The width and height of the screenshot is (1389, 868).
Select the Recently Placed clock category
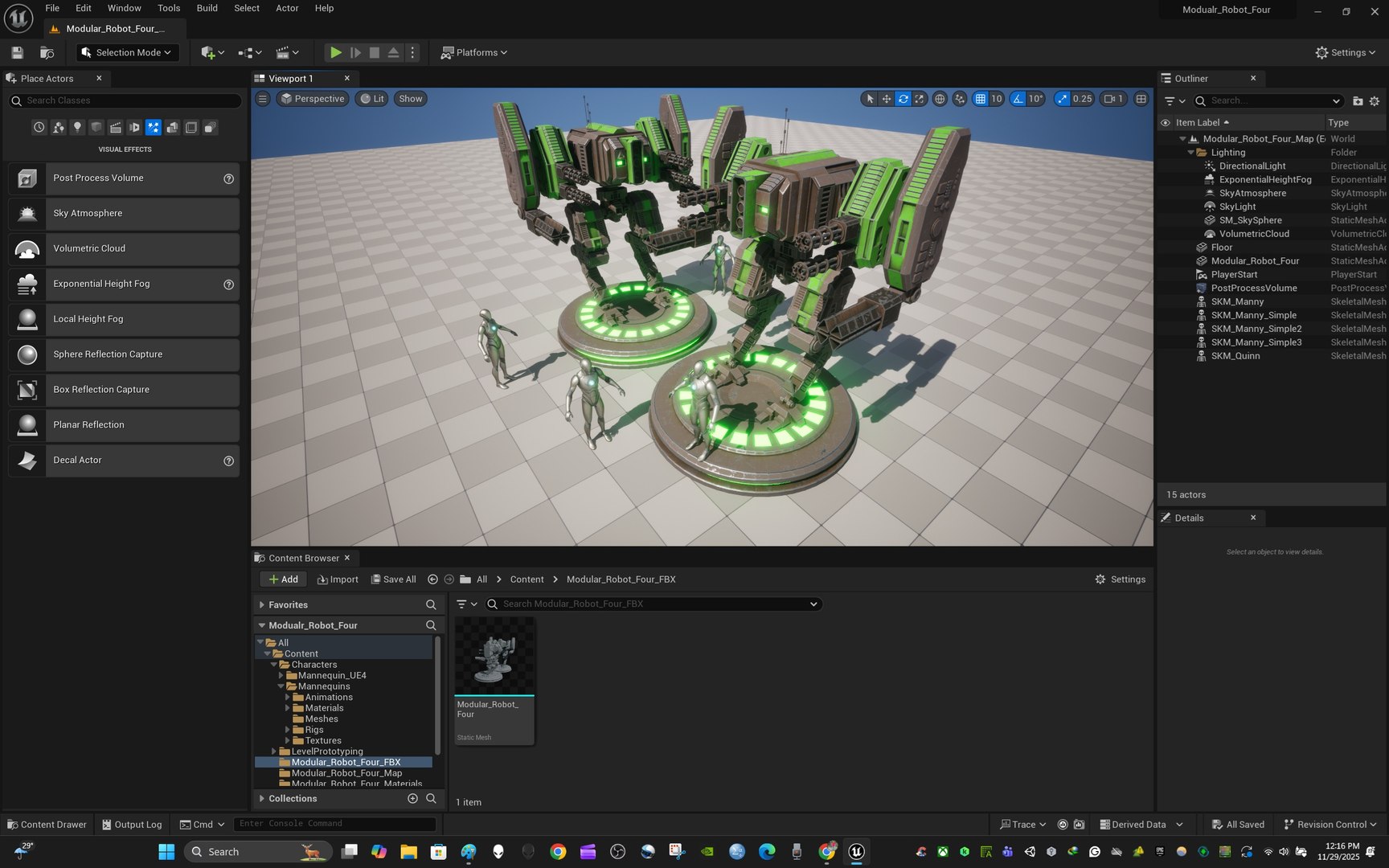[39, 127]
